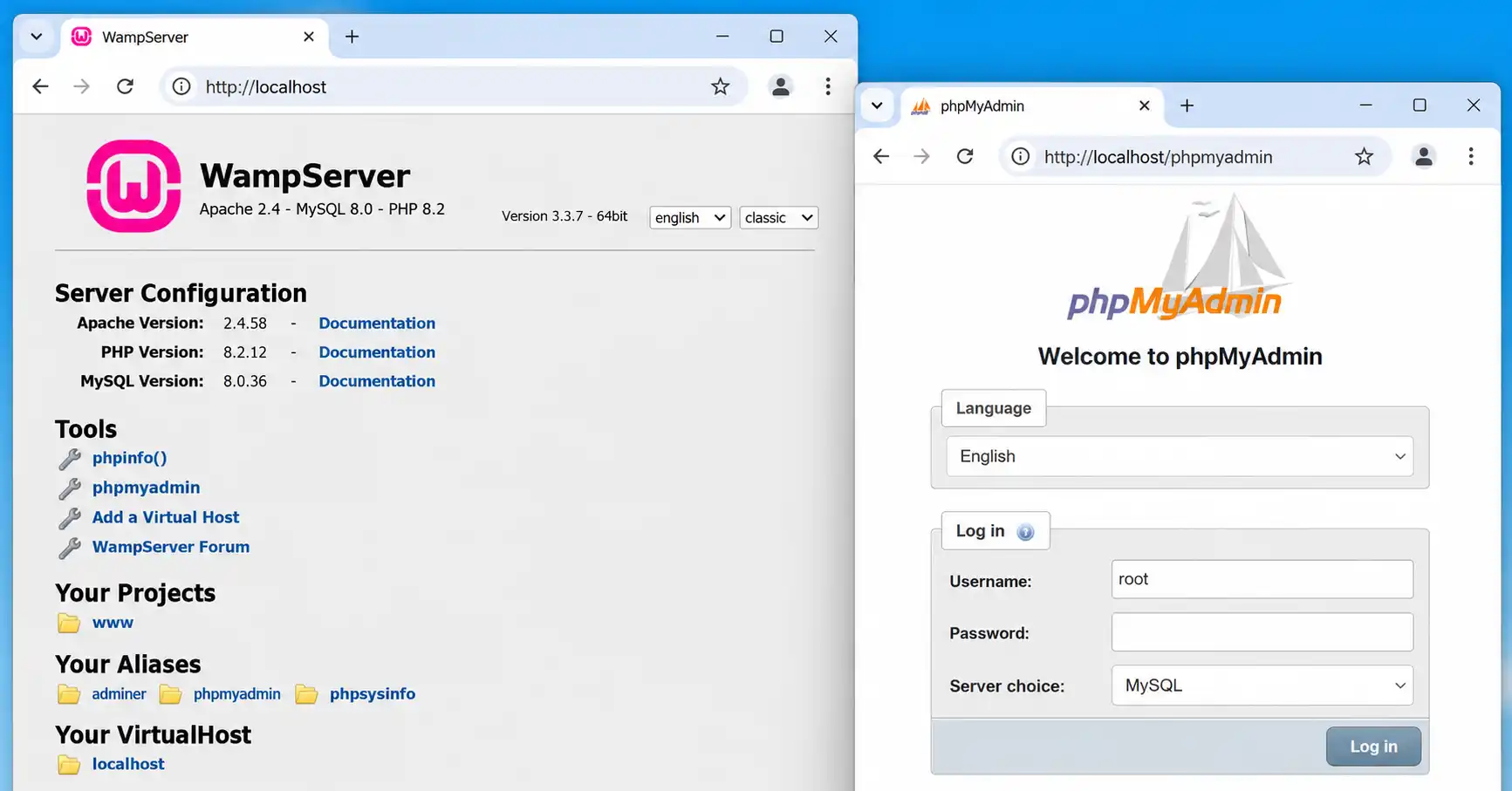Screen dimensions: 1512x791
Task: Open the Server choice MySQL dropdown
Action: (1262, 685)
